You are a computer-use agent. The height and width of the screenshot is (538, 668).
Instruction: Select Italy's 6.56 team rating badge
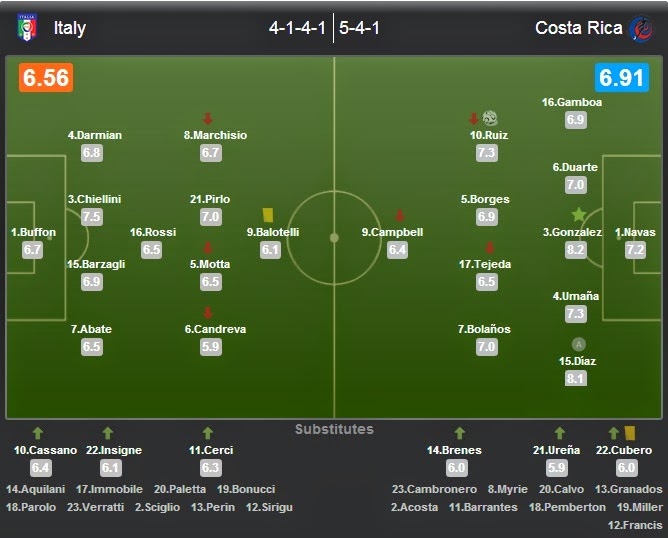click(x=45, y=78)
